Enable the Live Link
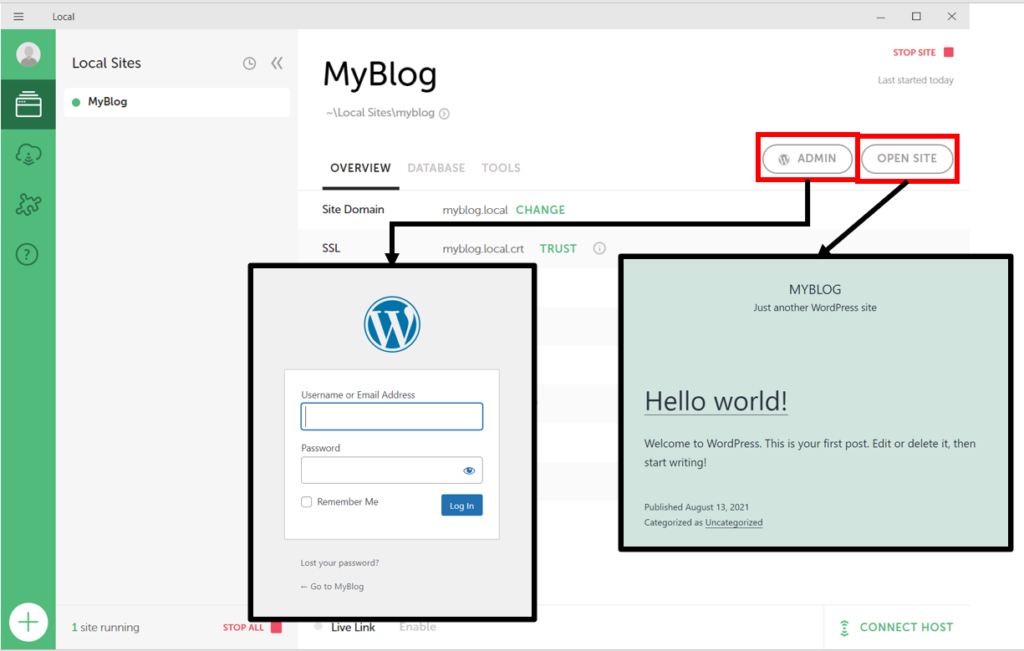This screenshot has height=651, width=1024. pos(417,627)
